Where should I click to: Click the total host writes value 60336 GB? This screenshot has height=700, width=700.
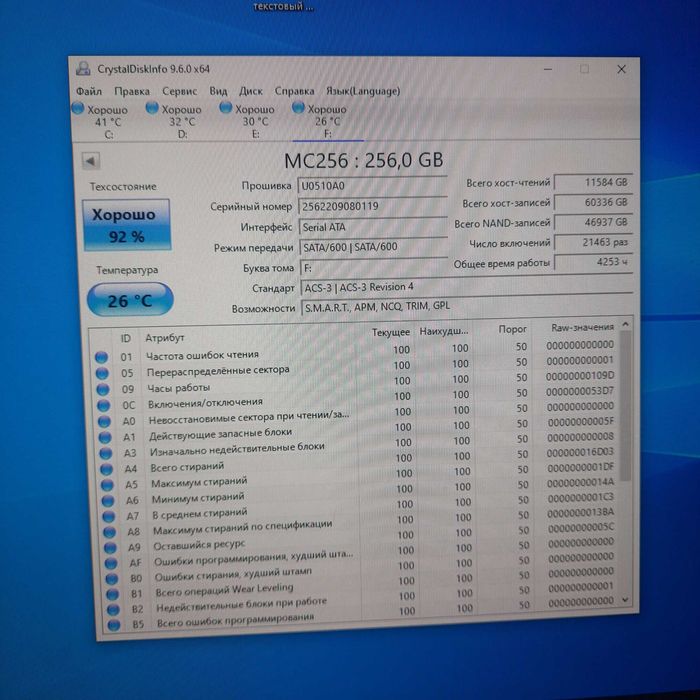click(x=593, y=202)
